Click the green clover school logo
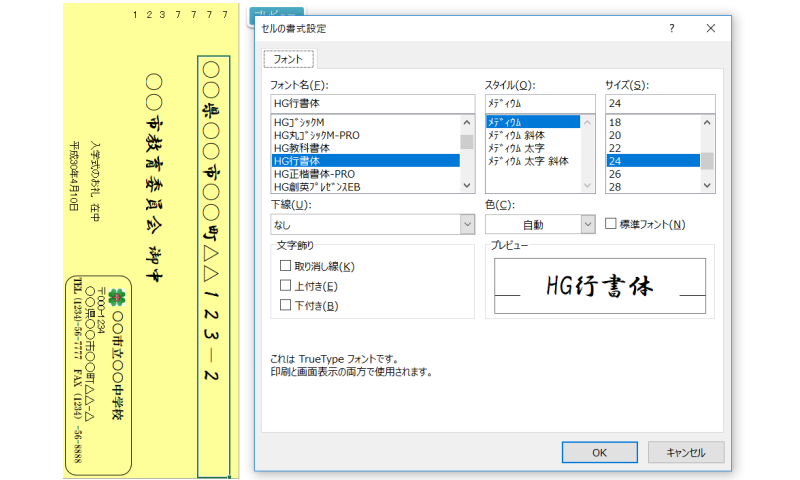The image size is (800, 480). 119,297
